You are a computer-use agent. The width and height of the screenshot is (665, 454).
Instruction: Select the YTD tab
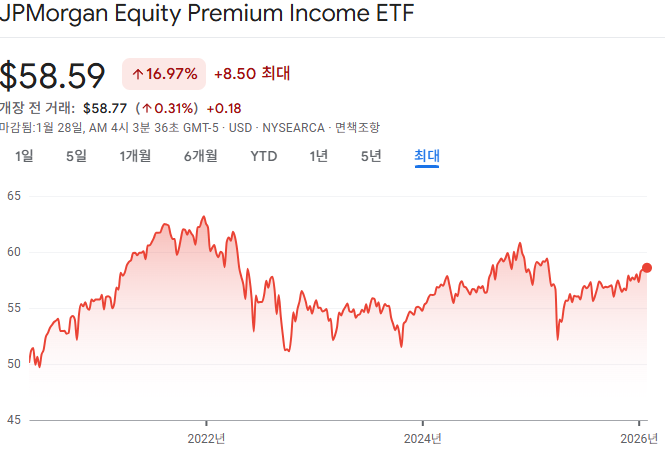264,155
